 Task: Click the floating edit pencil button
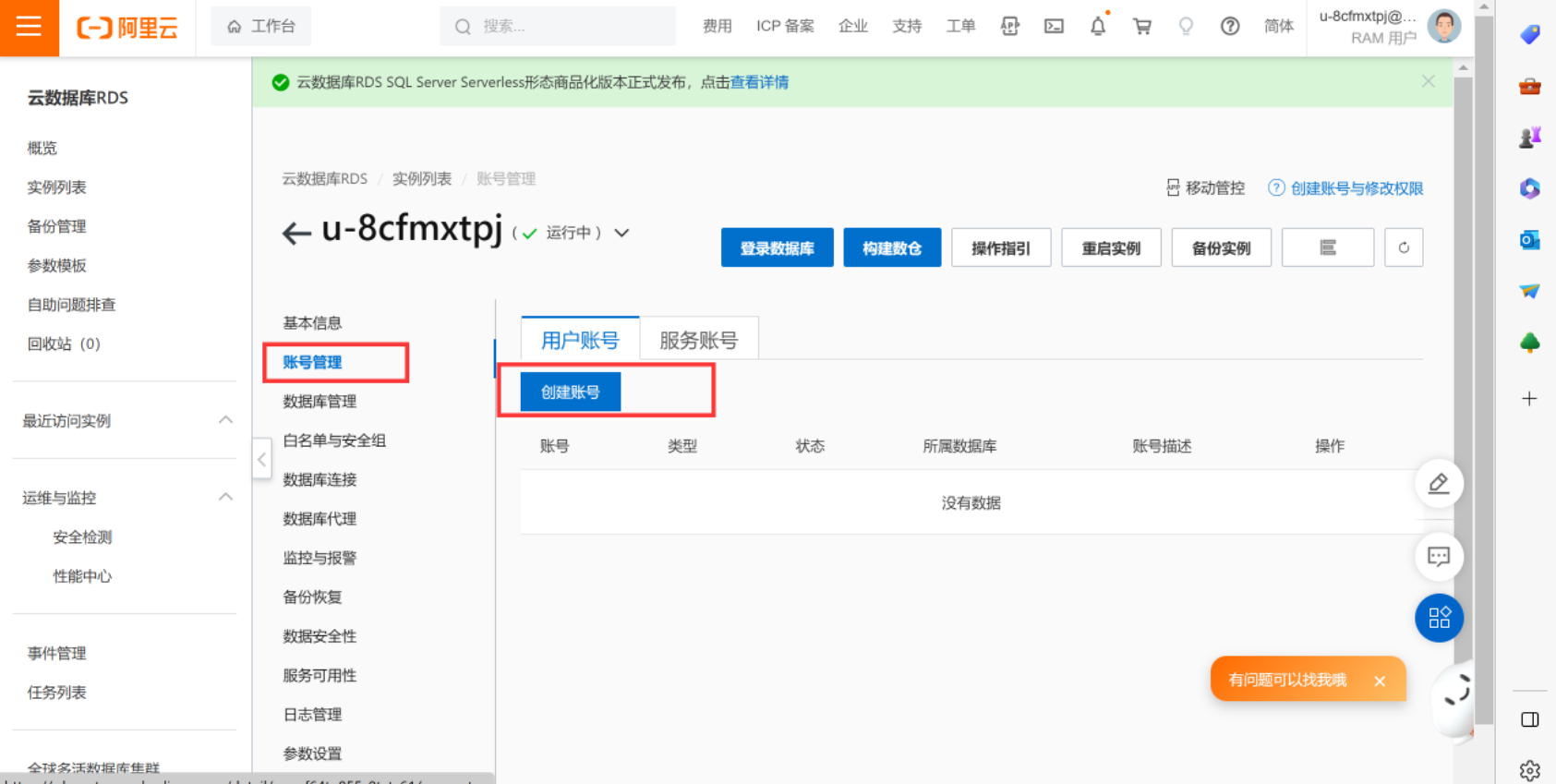click(x=1439, y=483)
